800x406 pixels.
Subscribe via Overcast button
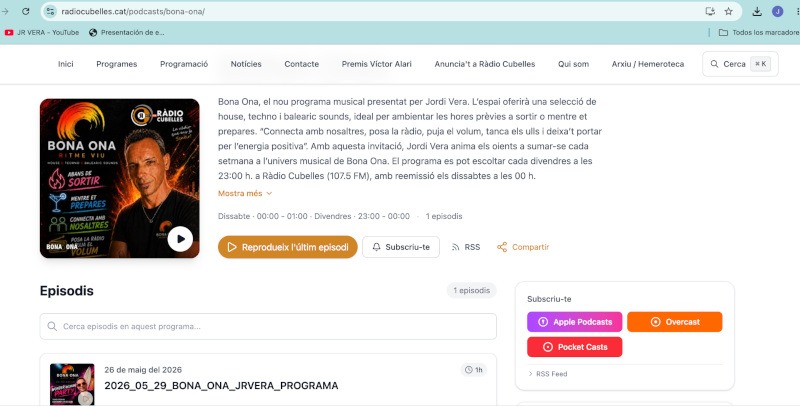pos(674,322)
